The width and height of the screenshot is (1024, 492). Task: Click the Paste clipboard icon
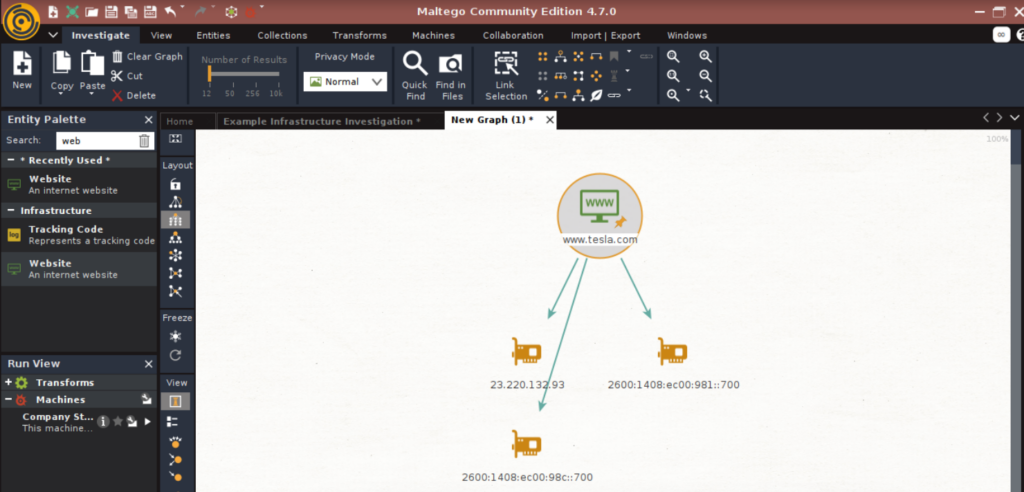coord(93,63)
